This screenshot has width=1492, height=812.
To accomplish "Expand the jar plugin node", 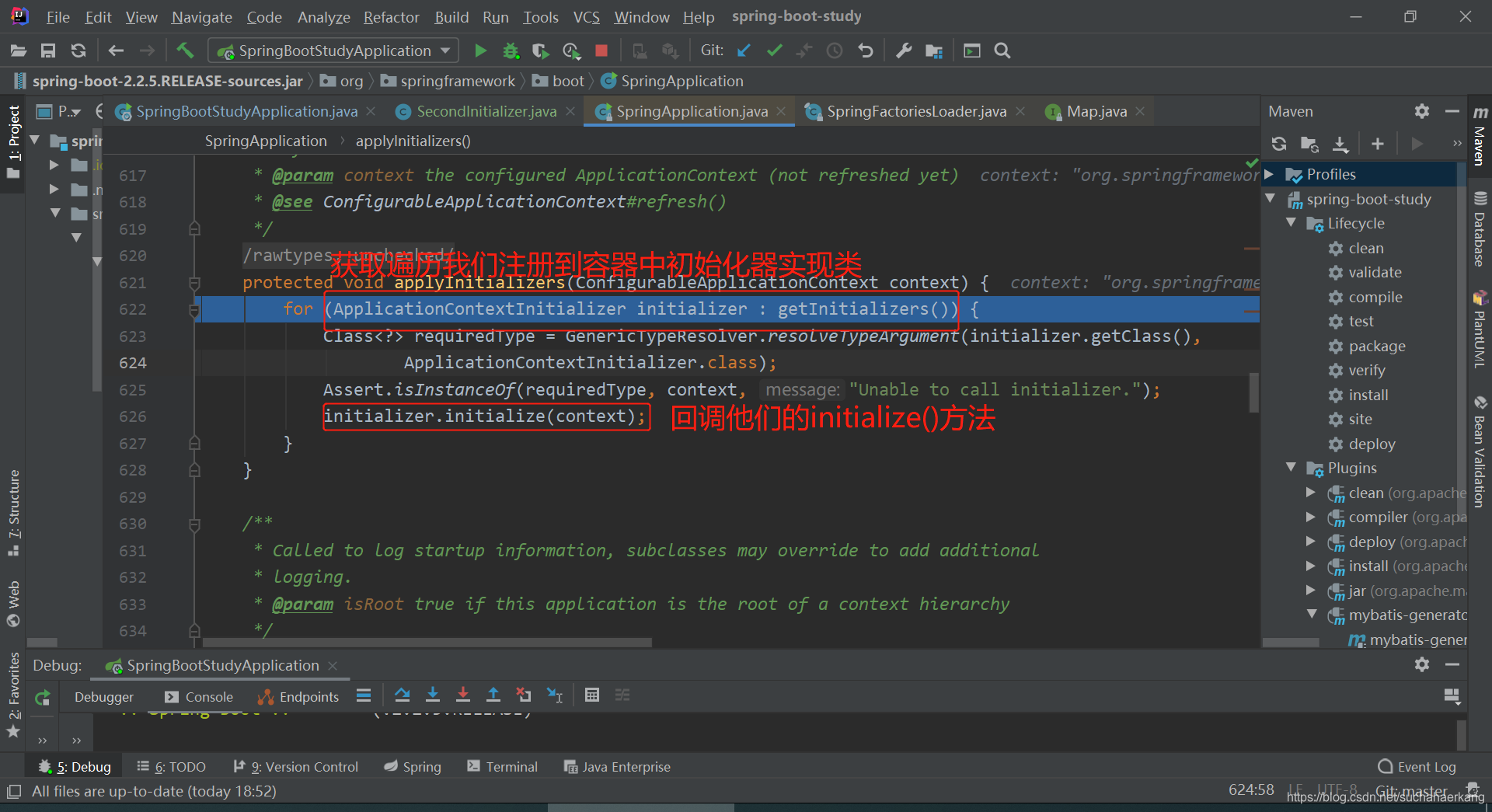I will [1311, 591].
